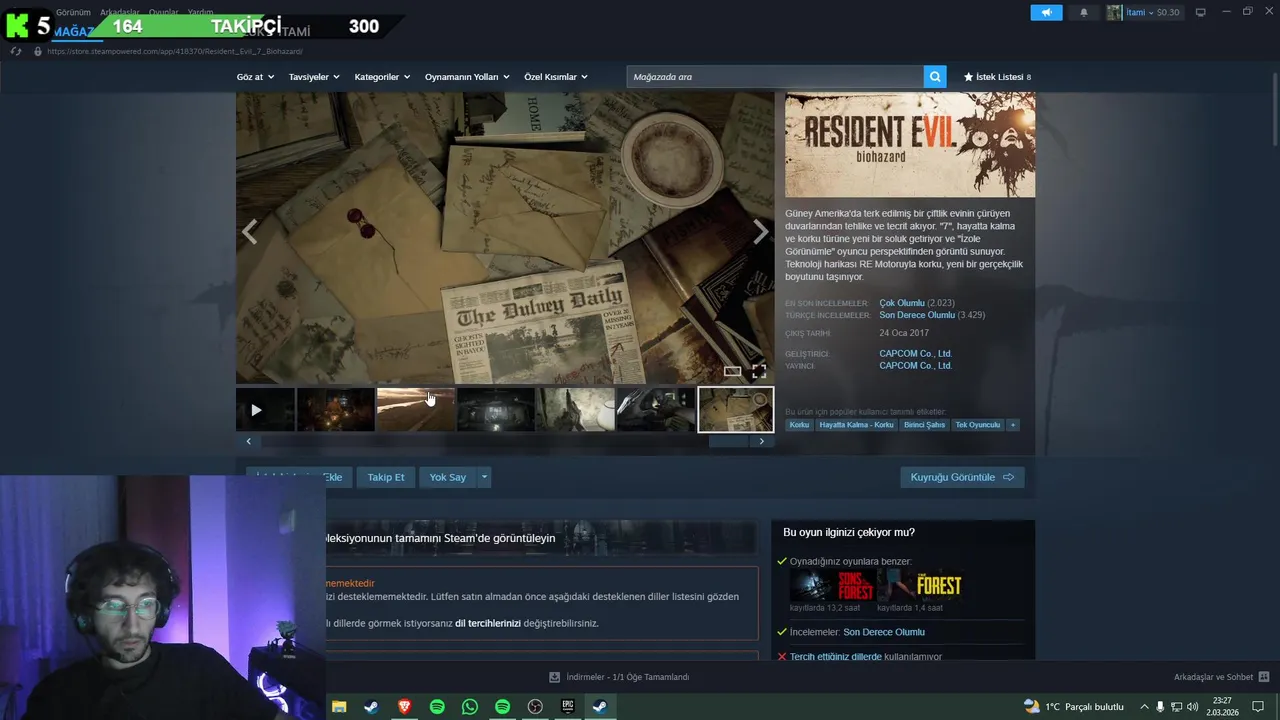Expand the Tavsiyeler menu

coord(314,77)
